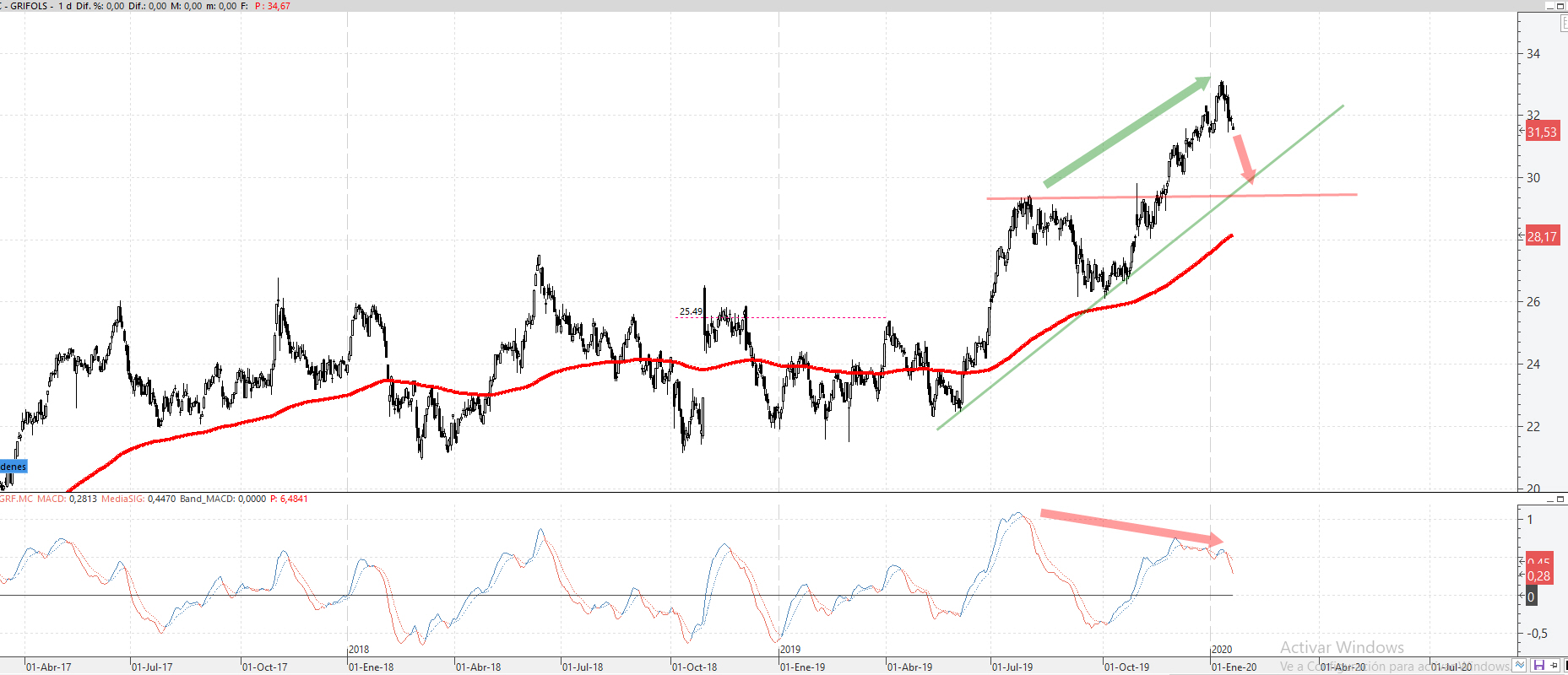Maximize the GRIFOLS price chart pane
This screenshot has height=675, width=1568.
(x=1560, y=6)
